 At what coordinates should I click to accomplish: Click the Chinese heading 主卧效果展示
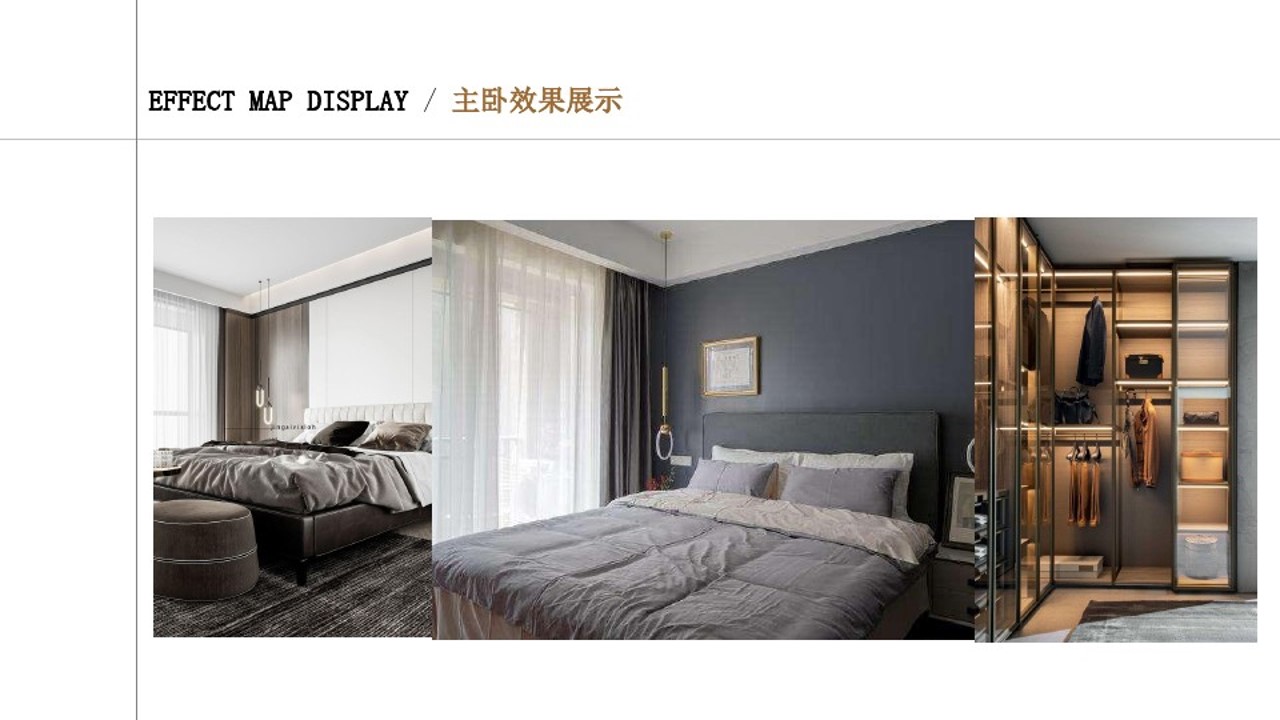[537, 101]
